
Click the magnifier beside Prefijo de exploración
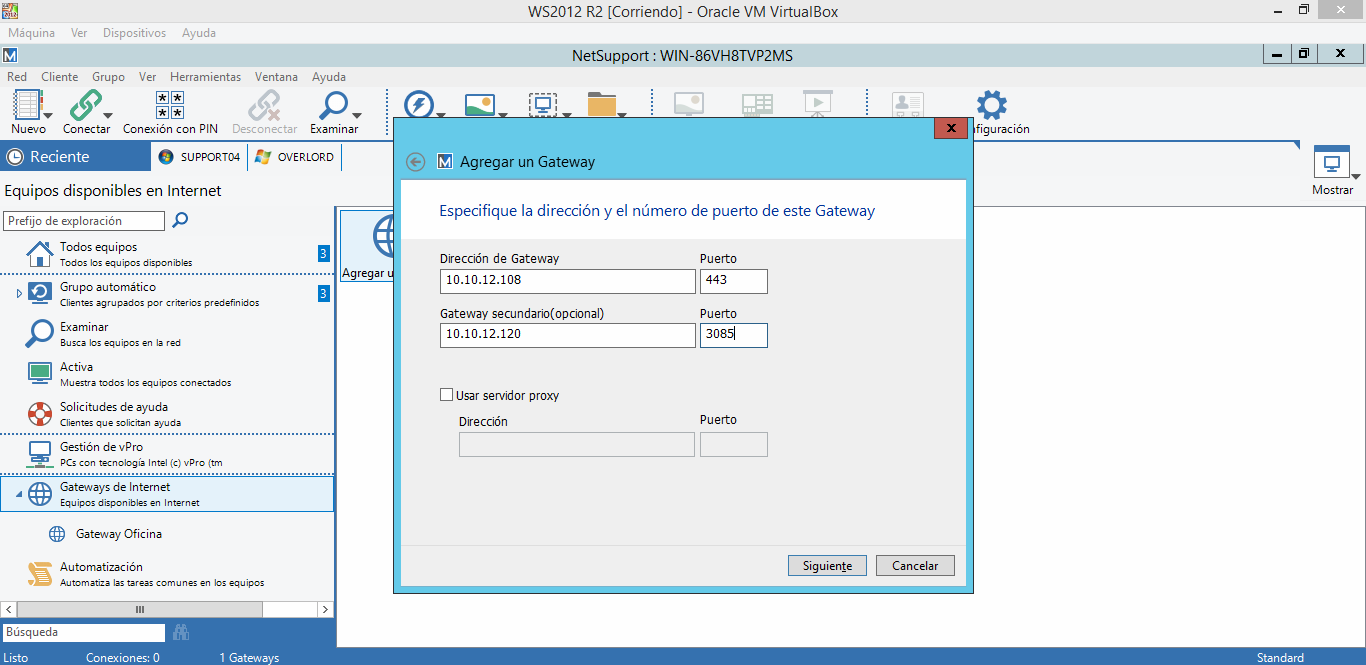pyautogui.click(x=180, y=220)
